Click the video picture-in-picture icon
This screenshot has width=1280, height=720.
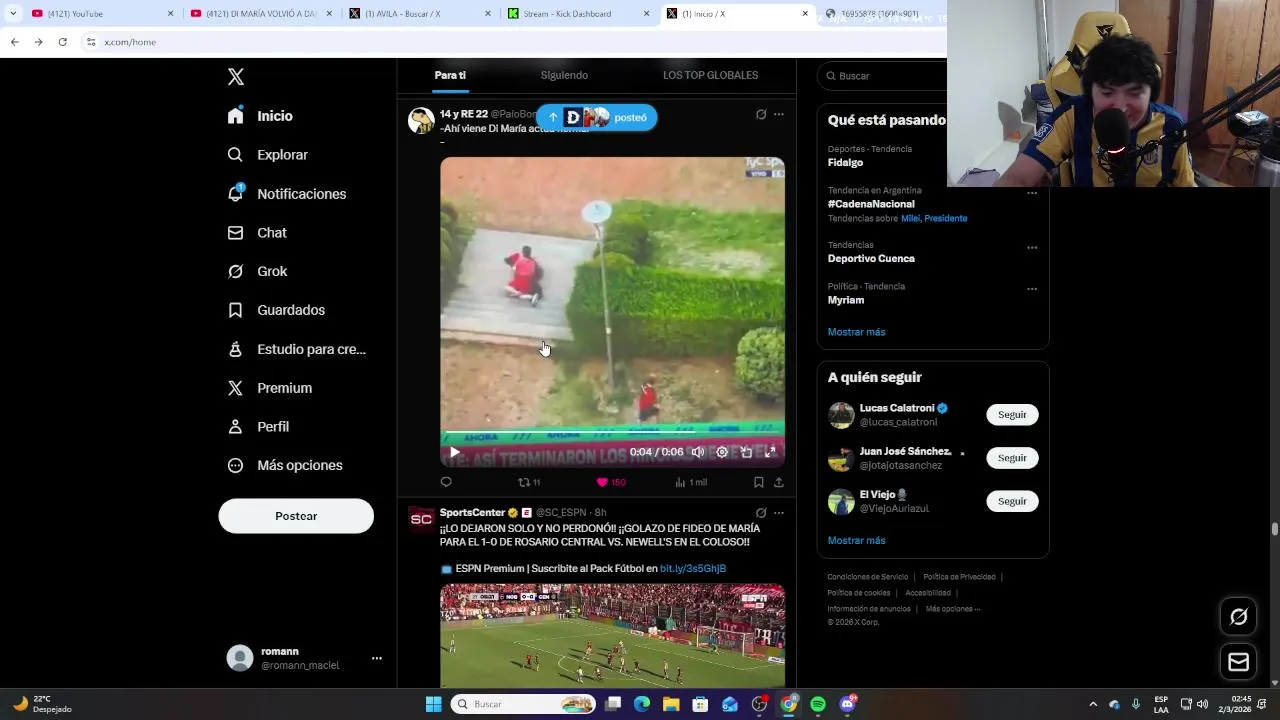tap(746, 452)
